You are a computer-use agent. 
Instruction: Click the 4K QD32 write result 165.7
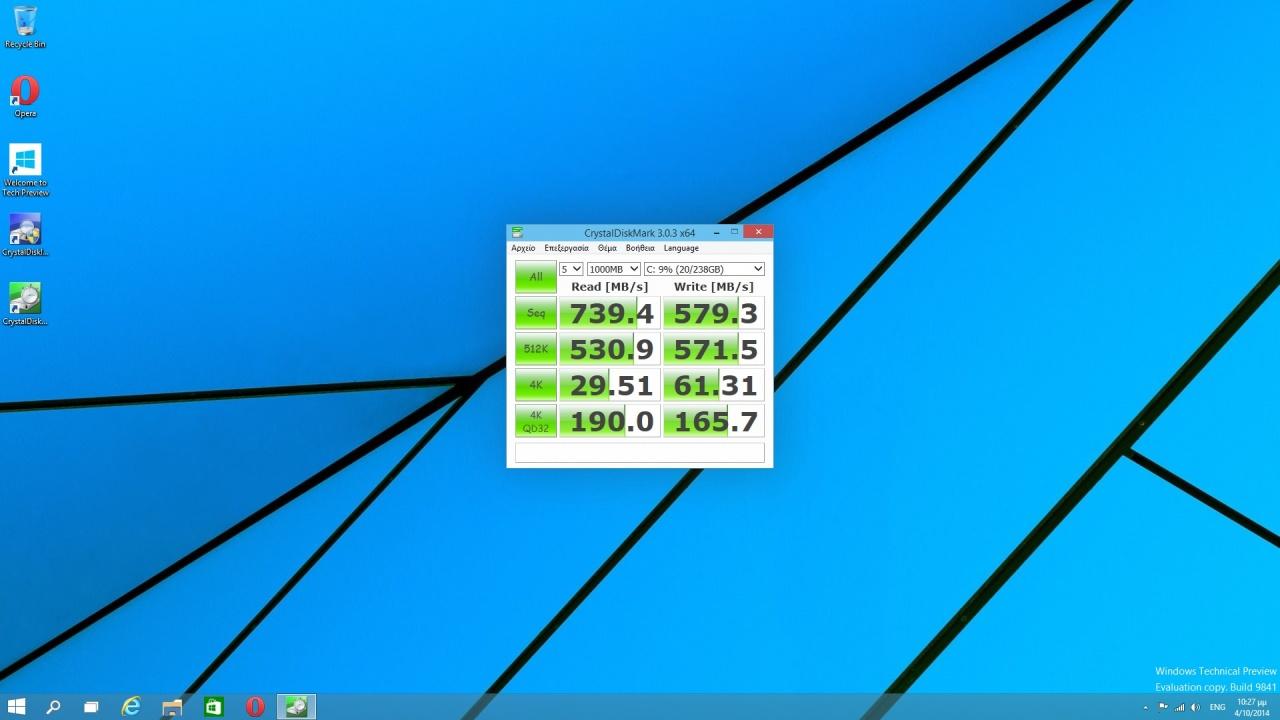[x=714, y=421]
